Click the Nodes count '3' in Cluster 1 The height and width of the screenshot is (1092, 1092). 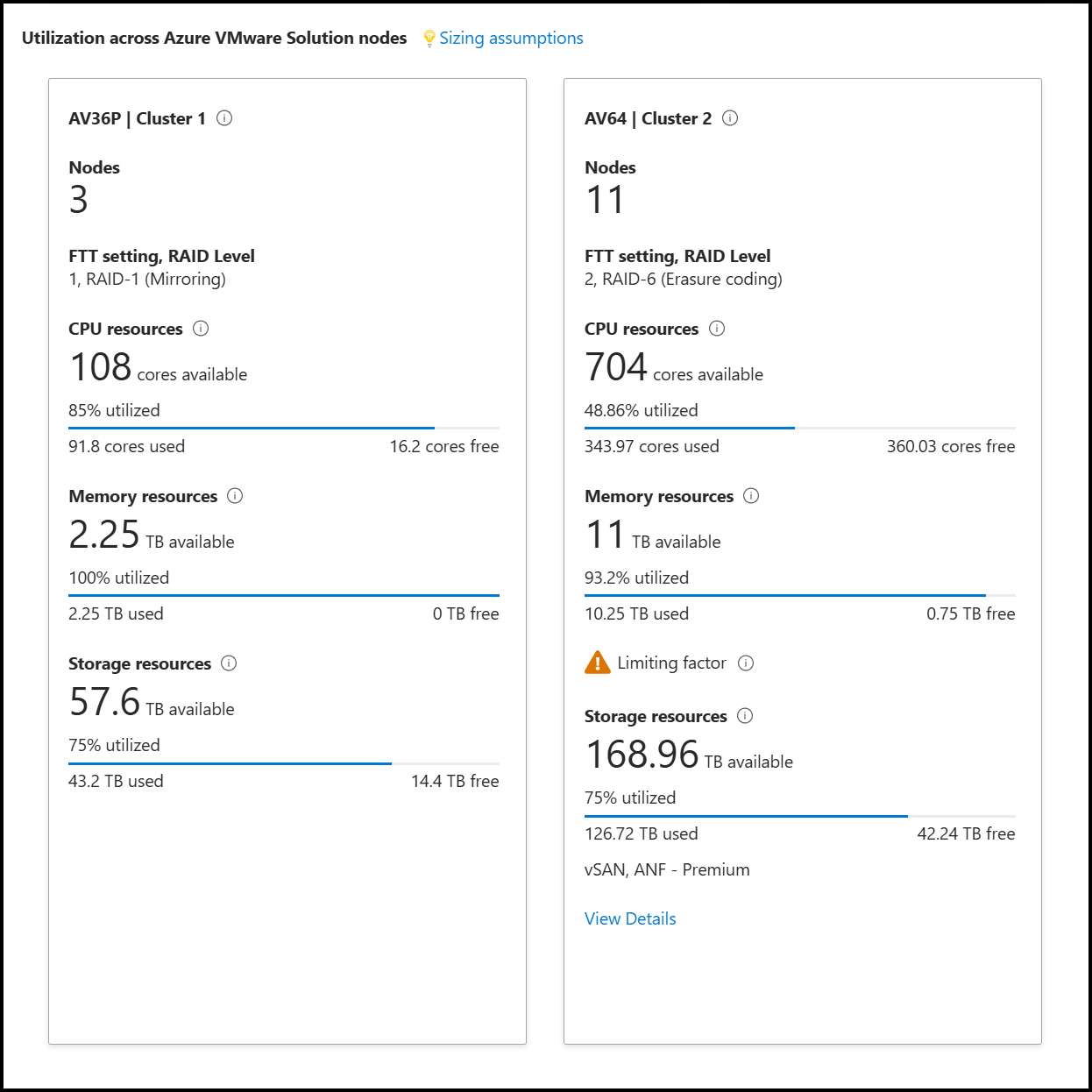[79, 200]
